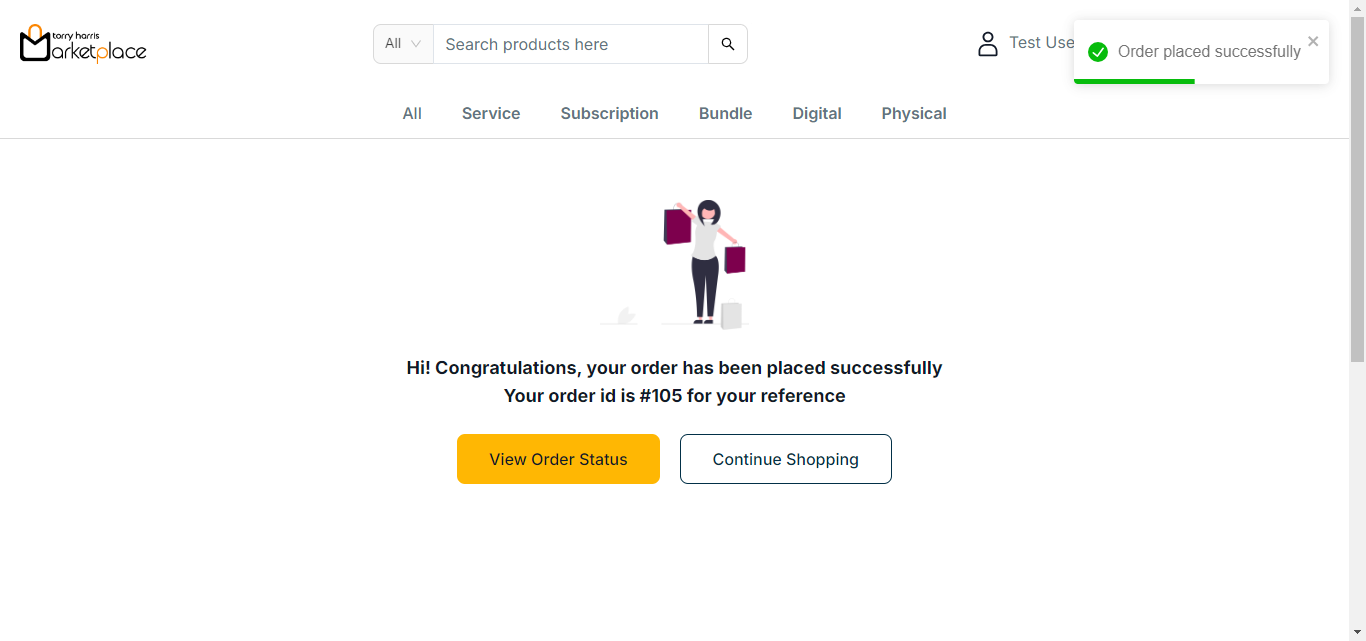This screenshot has width=1366, height=641.
Task: Click the user profile icon
Action: (988, 44)
